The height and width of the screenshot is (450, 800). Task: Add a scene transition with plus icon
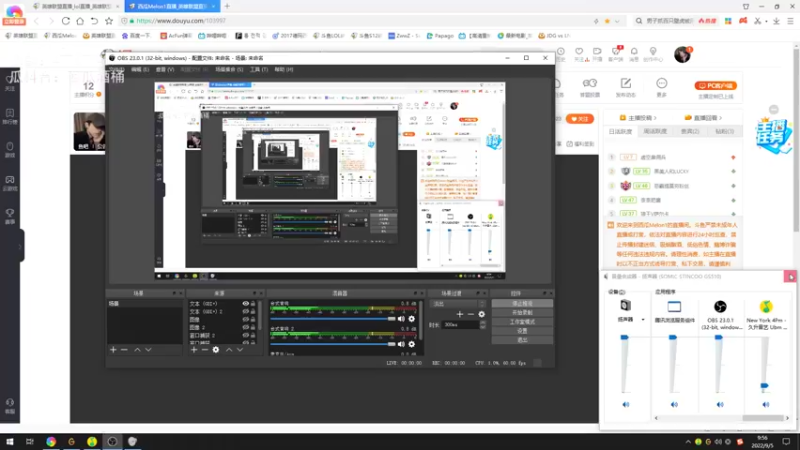pos(460,314)
